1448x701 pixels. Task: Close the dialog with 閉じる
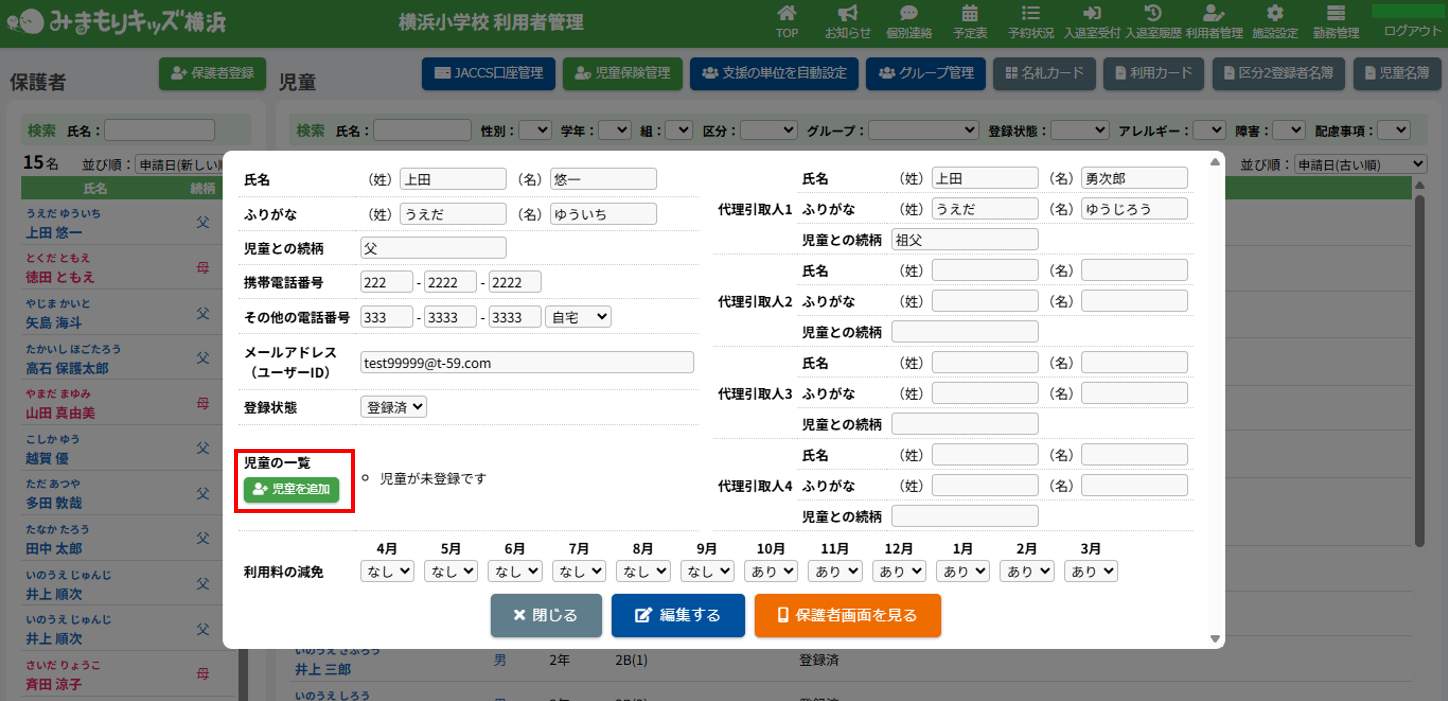click(546, 615)
